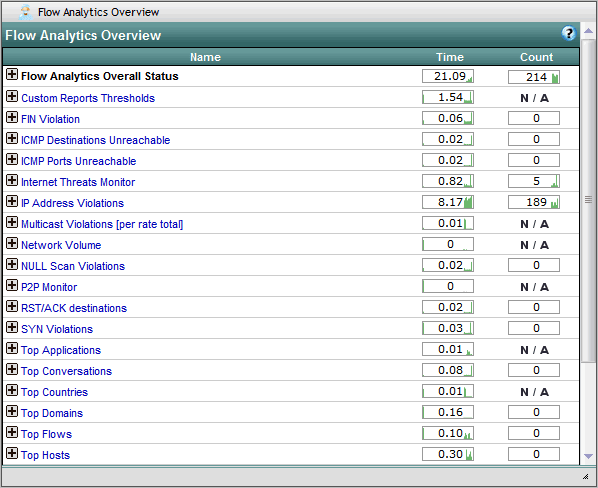This screenshot has height=488, width=598.
Task: Open the Top Conversations link
Action: (66, 371)
